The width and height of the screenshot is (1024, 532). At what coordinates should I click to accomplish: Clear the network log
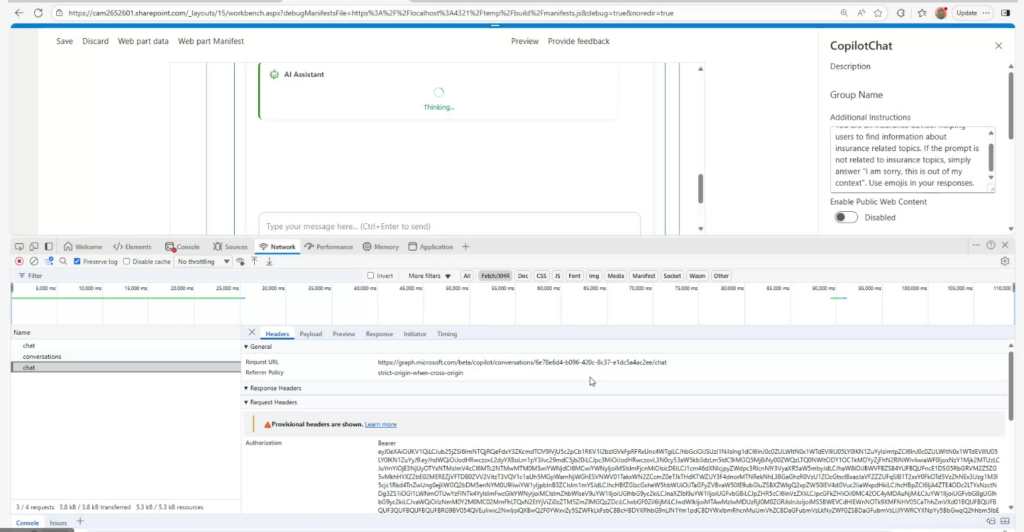pyautogui.click(x=33, y=261)
